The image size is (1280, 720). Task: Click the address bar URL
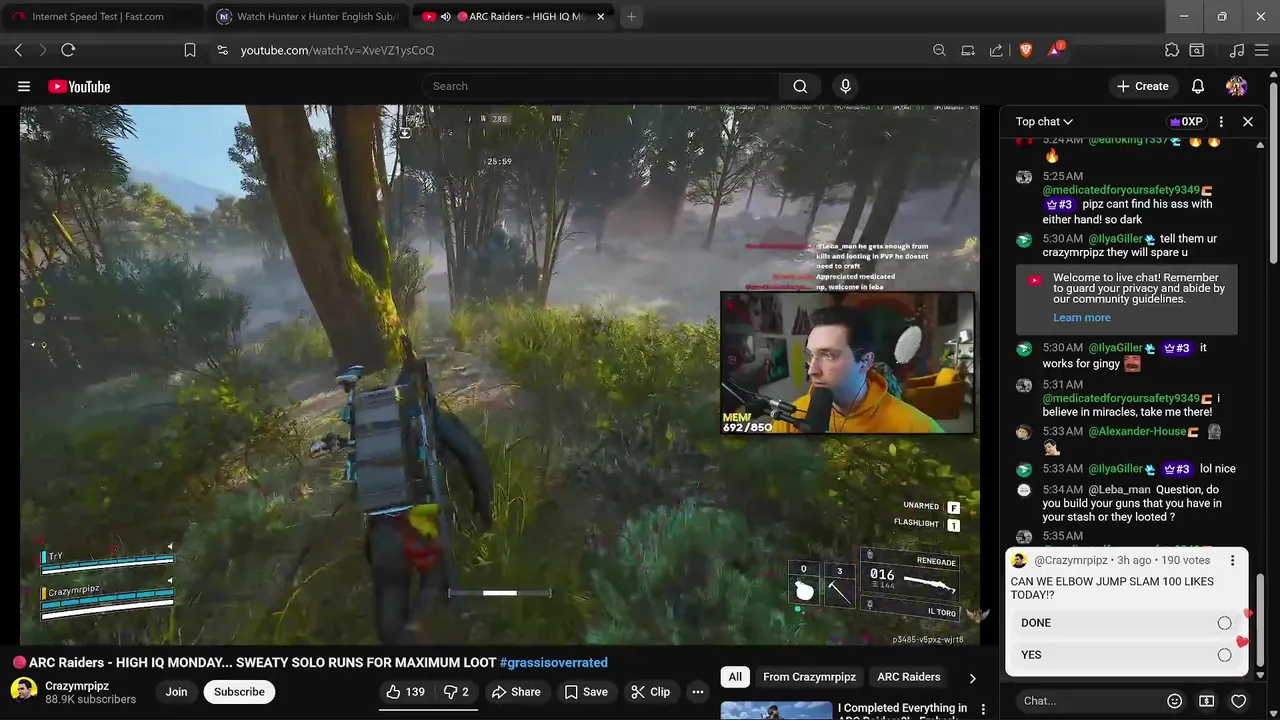coord(337,50)
